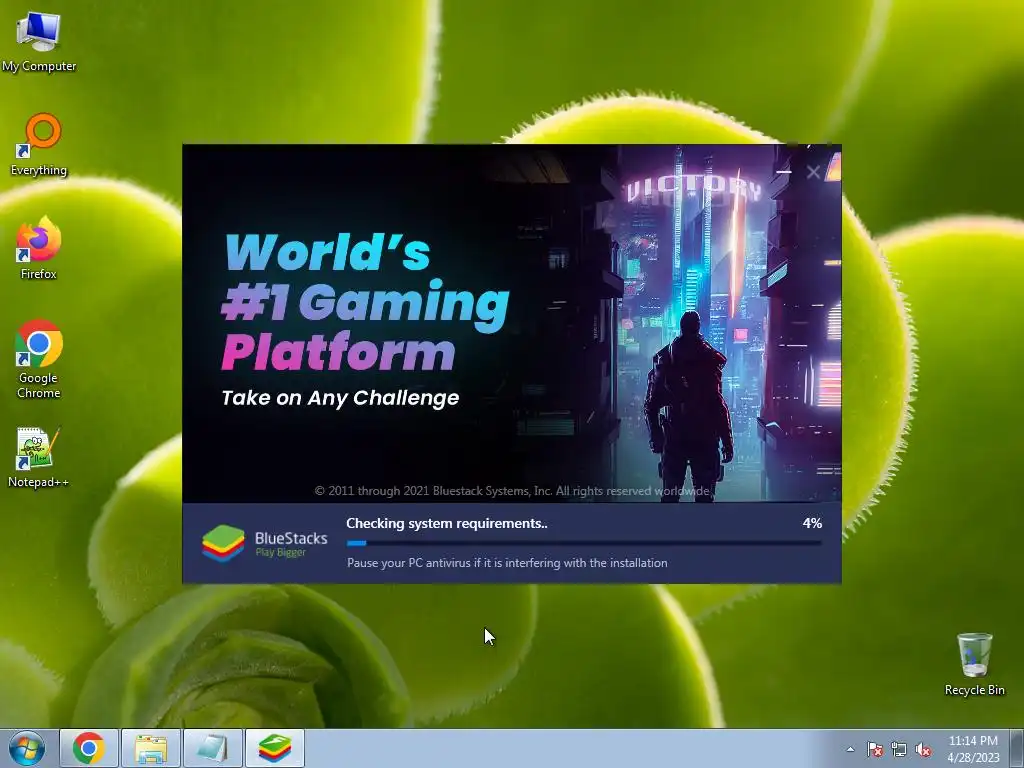Open the muted volume tray icon
The width and height of the screenshot is (1024, 768).
coord(923,749)
